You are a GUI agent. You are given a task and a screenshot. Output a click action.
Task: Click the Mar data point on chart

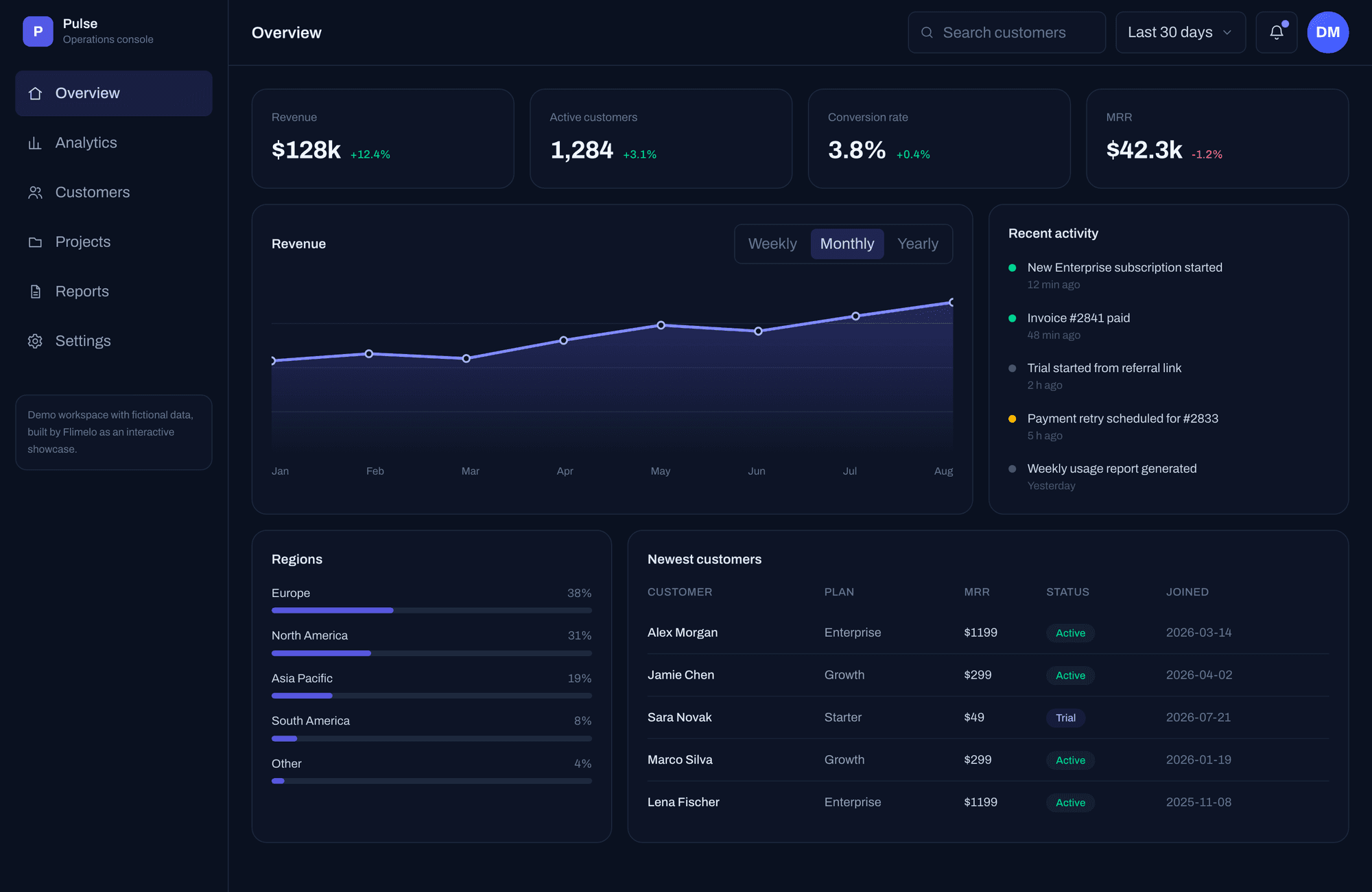[466, 358]
